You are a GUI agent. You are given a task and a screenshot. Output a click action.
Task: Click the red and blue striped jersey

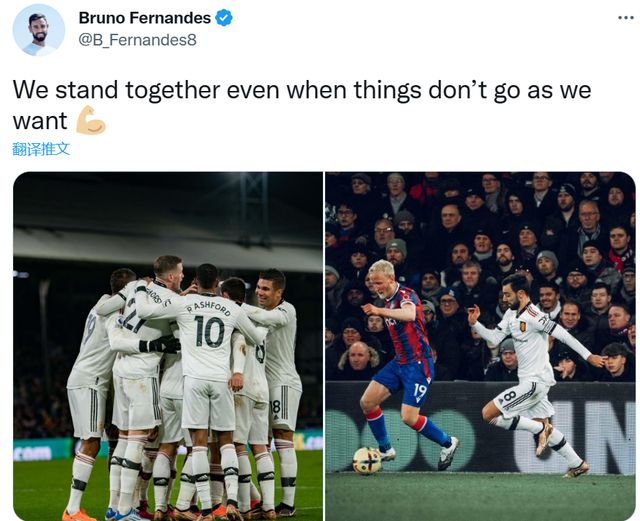coord(407,327)
